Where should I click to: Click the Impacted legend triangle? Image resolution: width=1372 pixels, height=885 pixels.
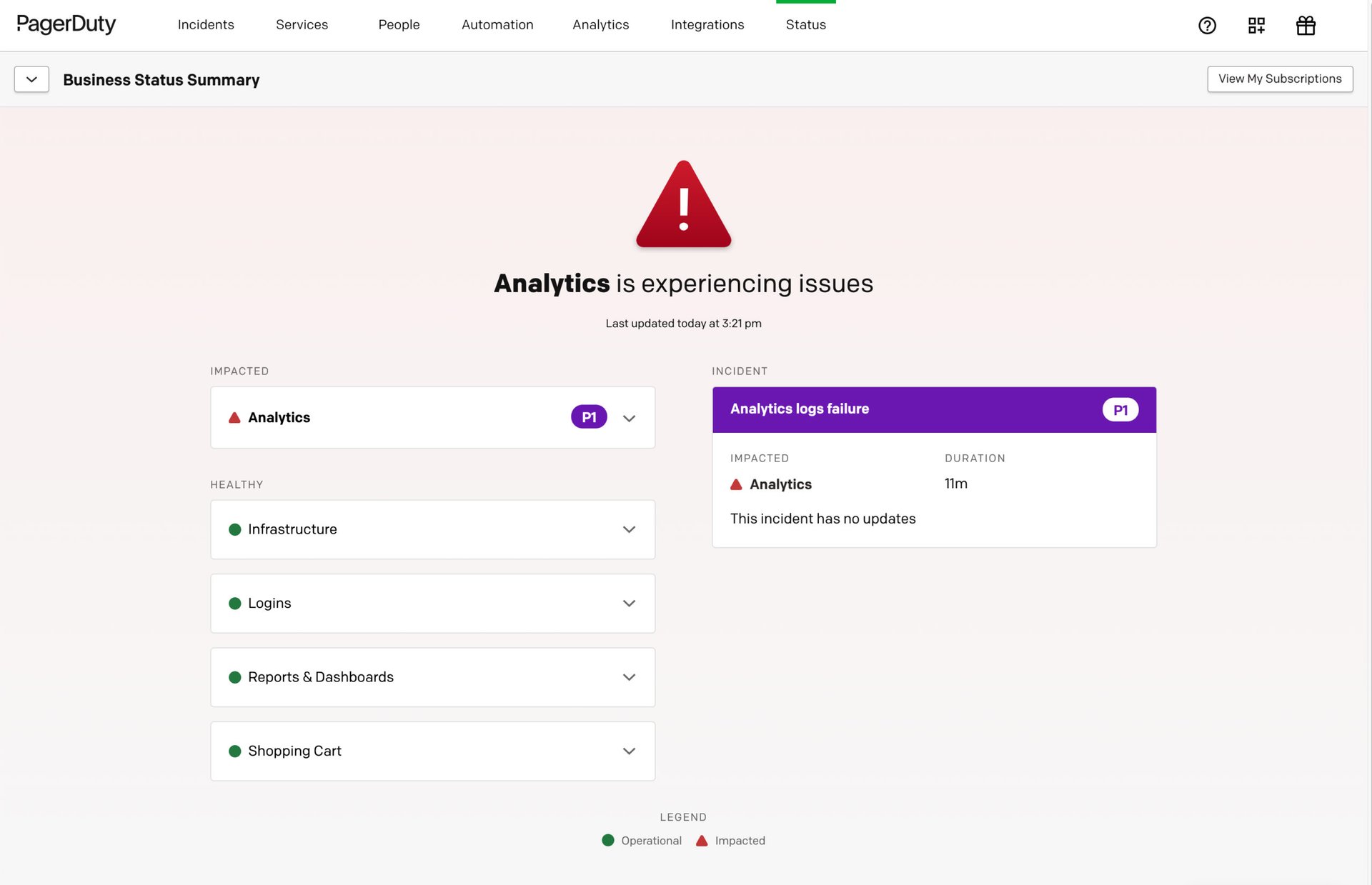[x=702, y=841]
